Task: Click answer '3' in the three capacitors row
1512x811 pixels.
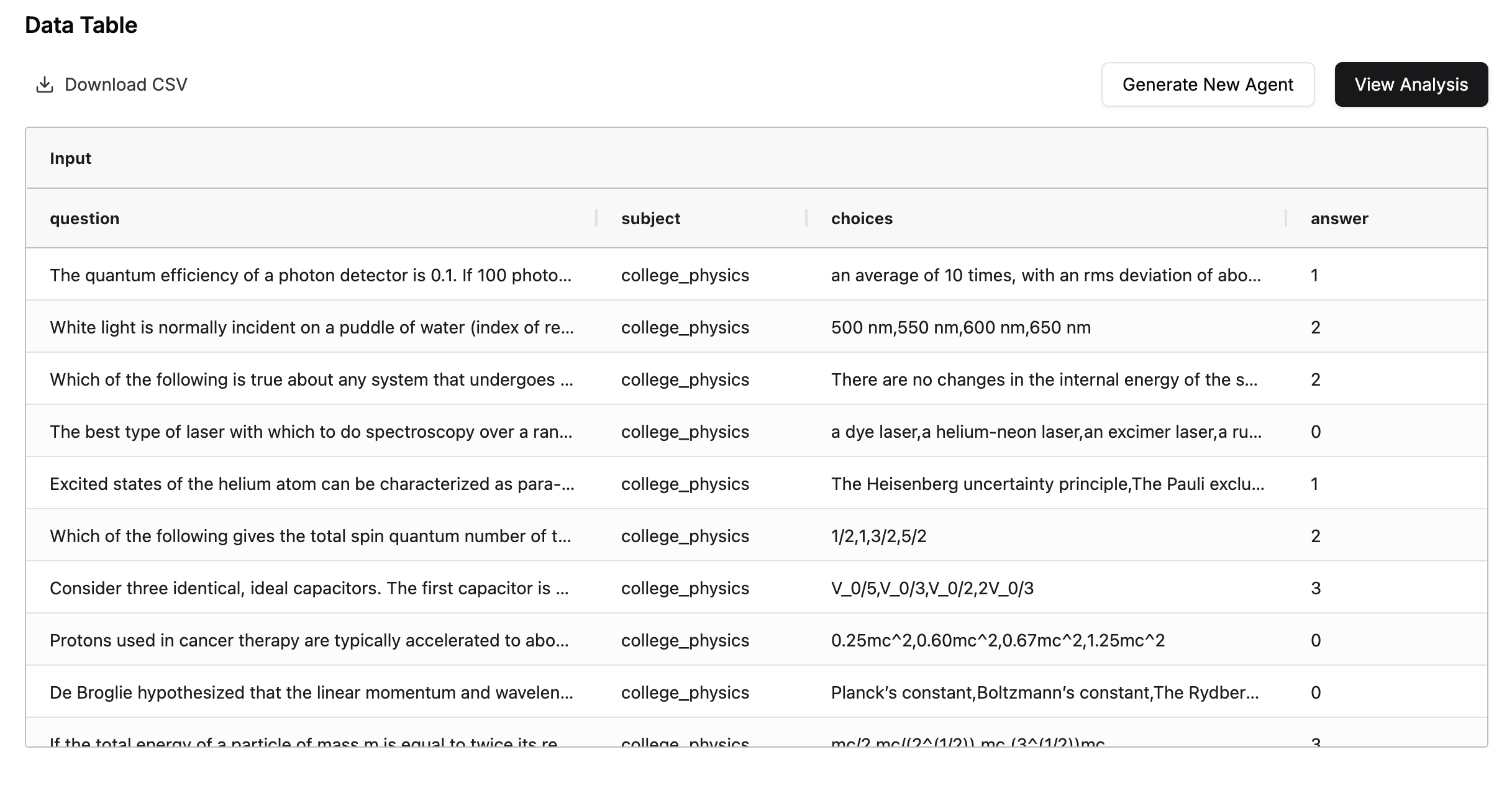Action: click(1316, 588)
